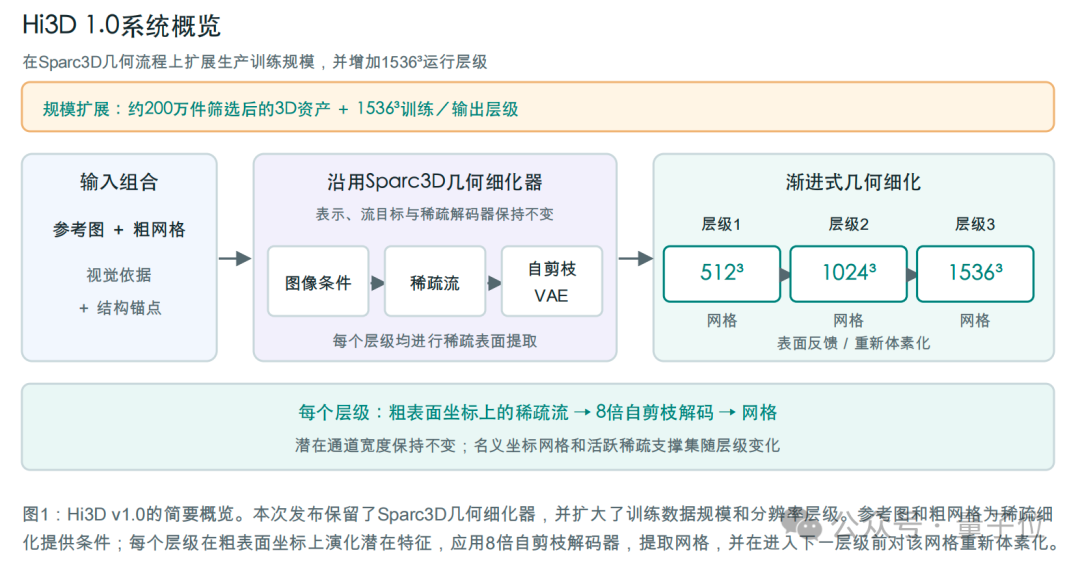Click the heading "渐进式几何细化"

point(853,182)
